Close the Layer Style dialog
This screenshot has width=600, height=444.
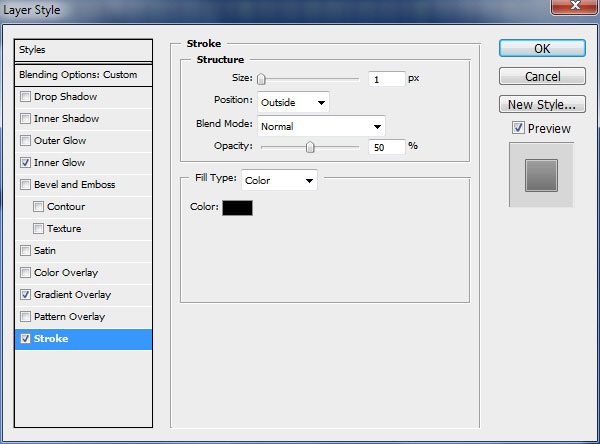tap(575, 6)
